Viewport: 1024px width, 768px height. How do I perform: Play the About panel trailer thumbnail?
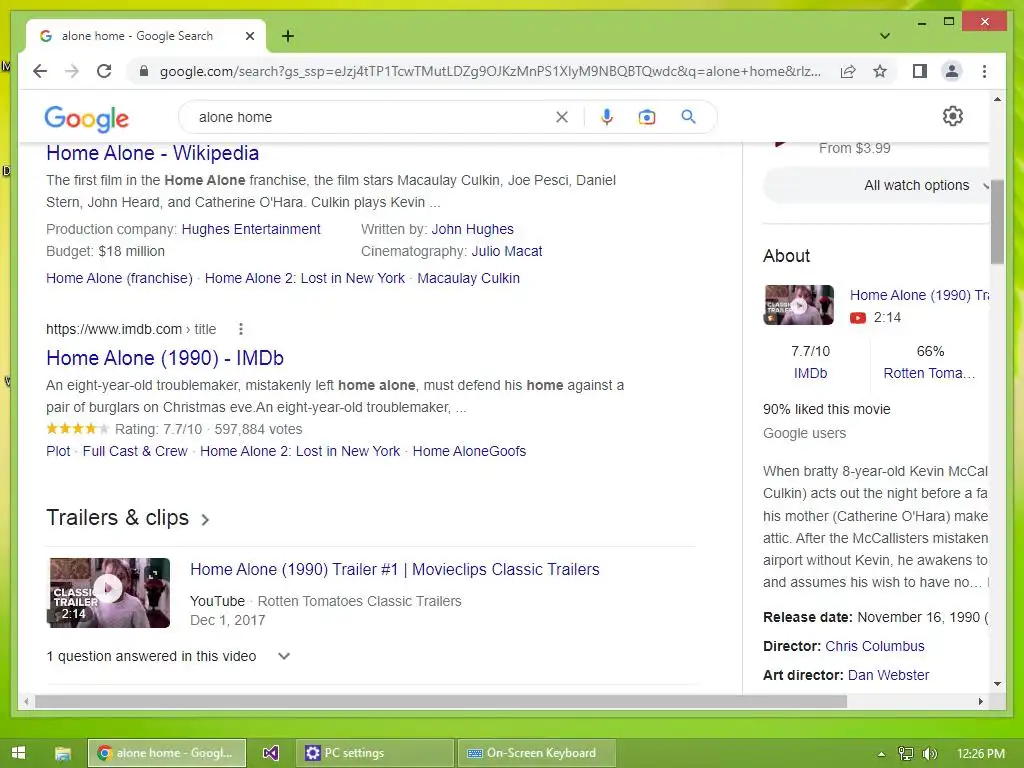[x=799, y=305]
